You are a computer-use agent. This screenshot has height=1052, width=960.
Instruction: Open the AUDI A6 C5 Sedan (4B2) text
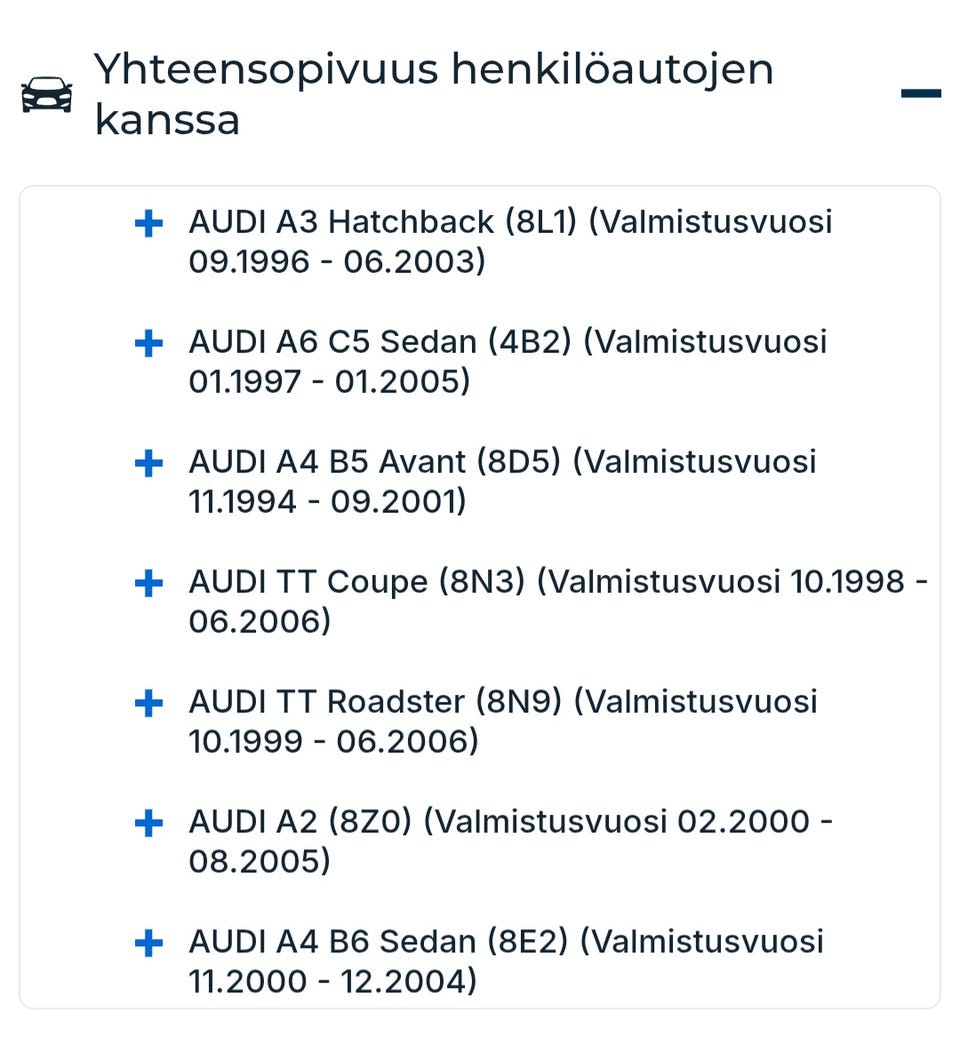[x=380, y=341]
